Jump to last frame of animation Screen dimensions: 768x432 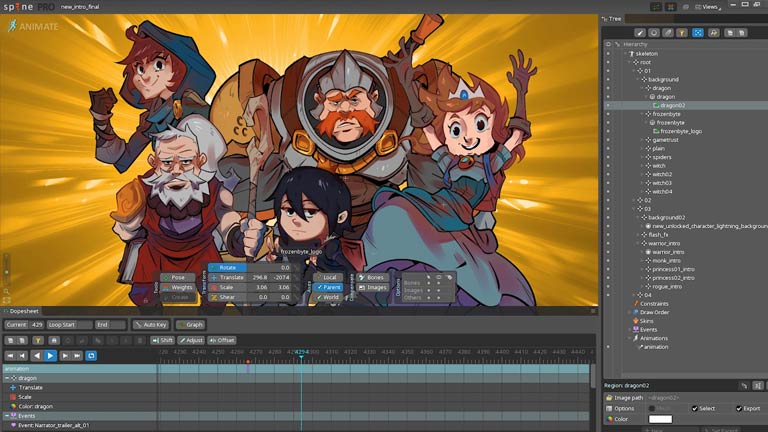pyautogui.click(x=77, y=356)
